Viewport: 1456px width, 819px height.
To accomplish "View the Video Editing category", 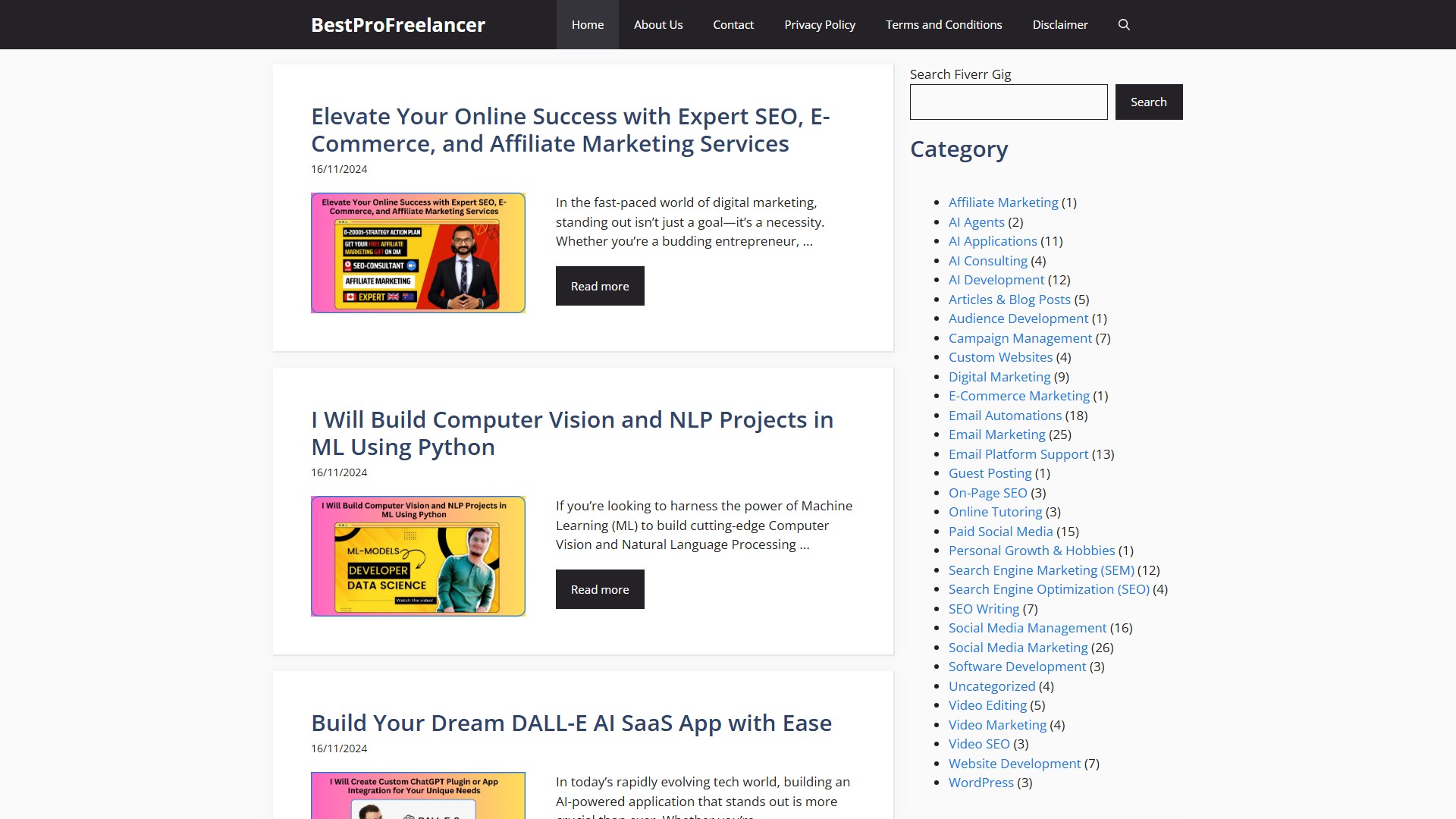I will click(987, 705).
